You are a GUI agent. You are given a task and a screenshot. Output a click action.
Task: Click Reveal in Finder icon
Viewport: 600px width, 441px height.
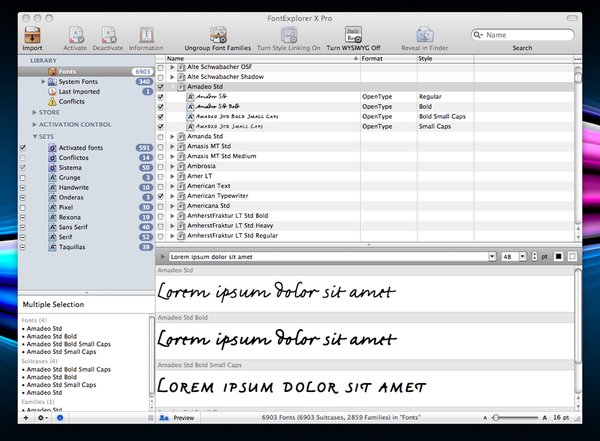click(425, 35)
